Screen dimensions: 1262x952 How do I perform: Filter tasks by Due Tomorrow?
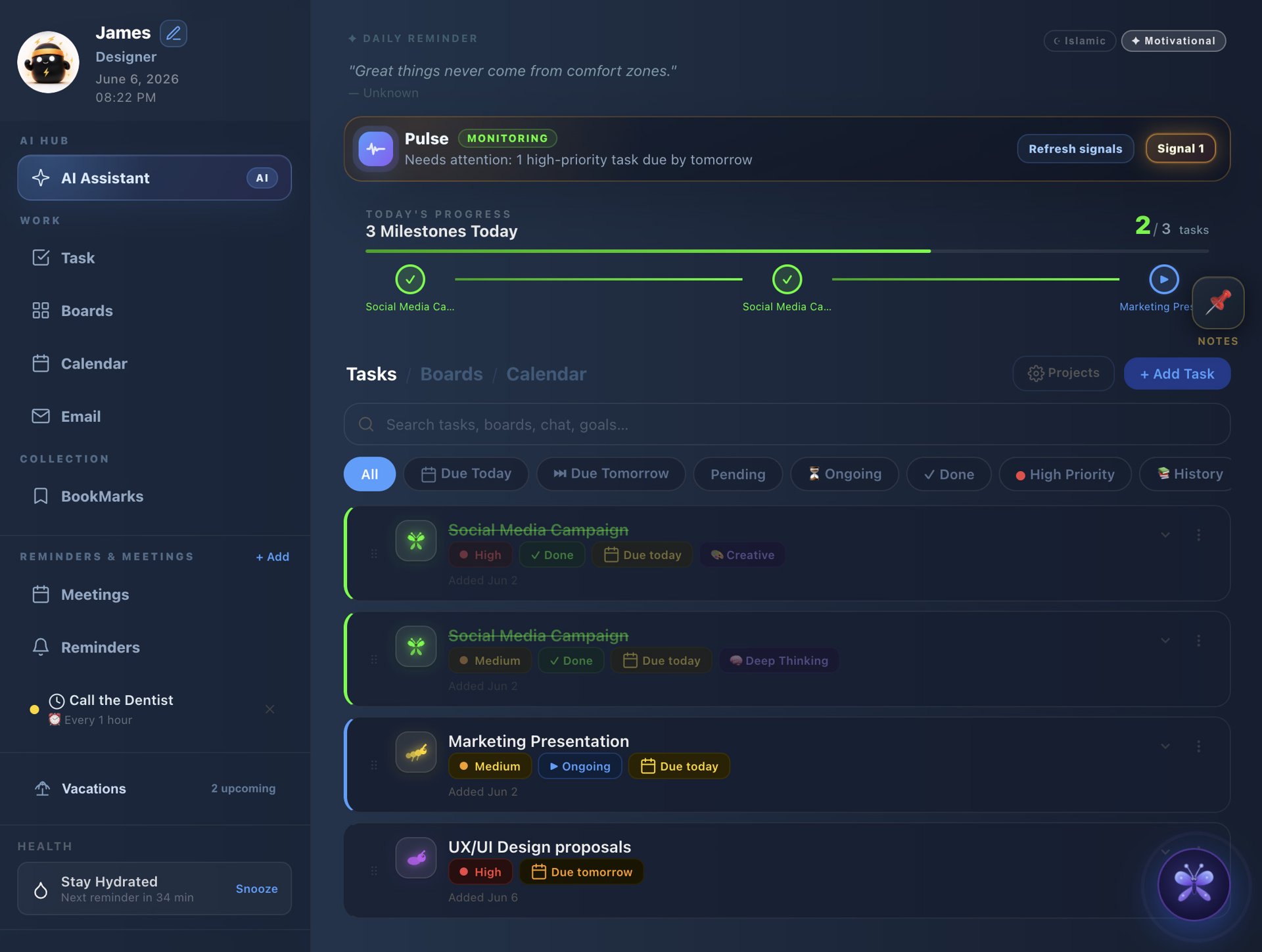[611, 474]
